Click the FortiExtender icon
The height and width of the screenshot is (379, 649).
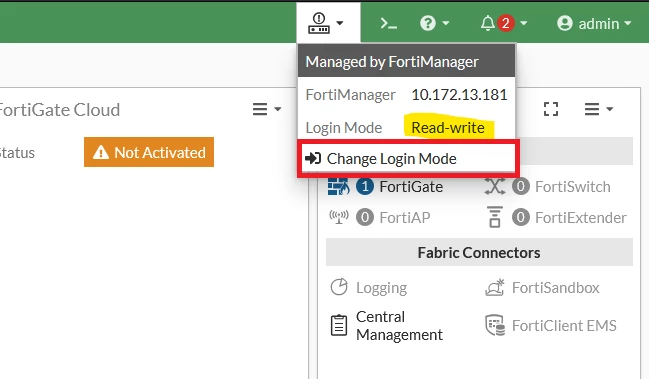495,217
